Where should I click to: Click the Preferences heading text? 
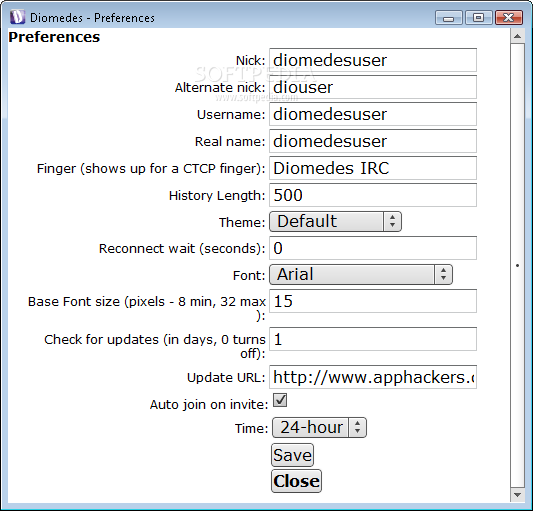(54, 37)
